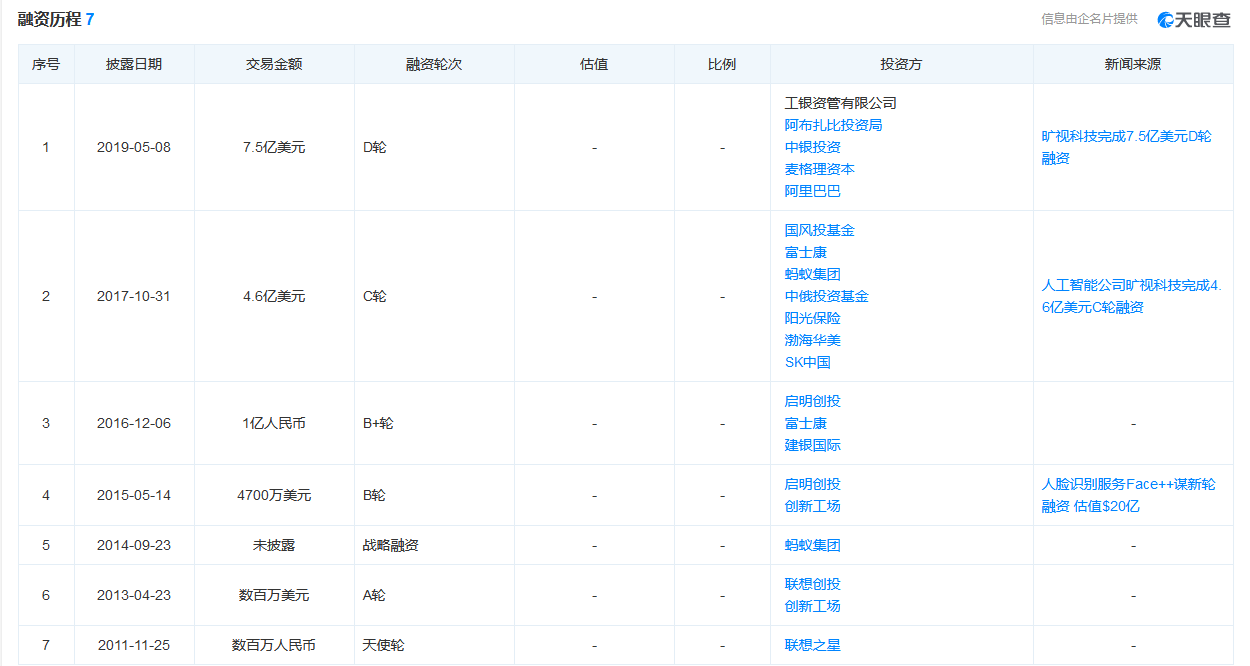
Task: Click the 融资轮次 column header
Action: (x=434, y=64)
